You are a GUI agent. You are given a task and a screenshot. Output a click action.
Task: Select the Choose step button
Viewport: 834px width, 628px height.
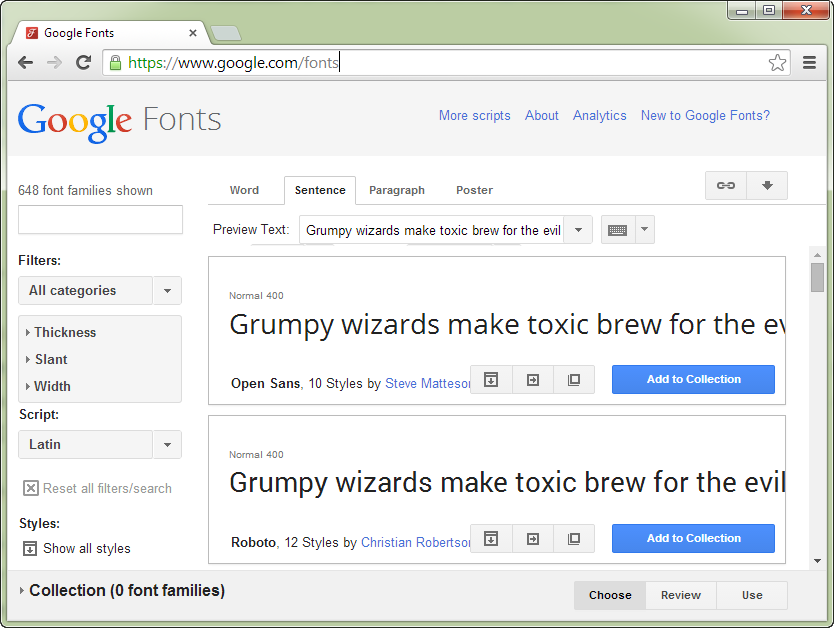point(610,595)
